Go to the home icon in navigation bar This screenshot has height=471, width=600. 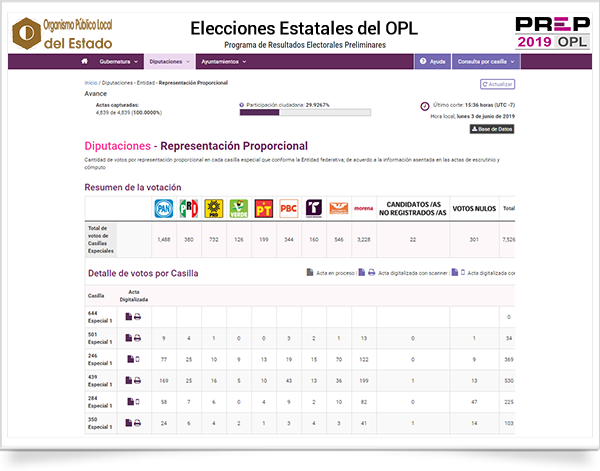[85, 61]
